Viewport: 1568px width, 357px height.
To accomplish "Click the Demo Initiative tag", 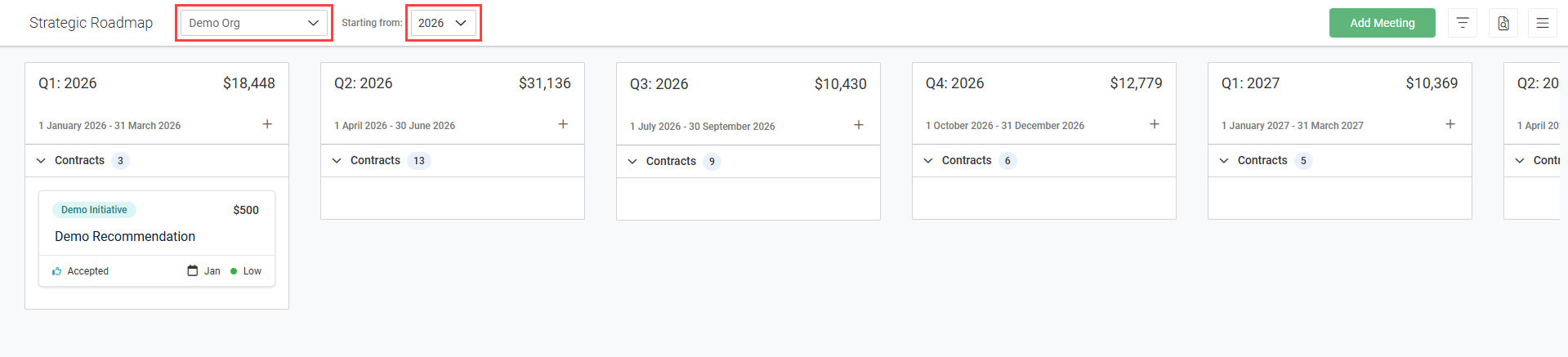I will coord(94,210).
